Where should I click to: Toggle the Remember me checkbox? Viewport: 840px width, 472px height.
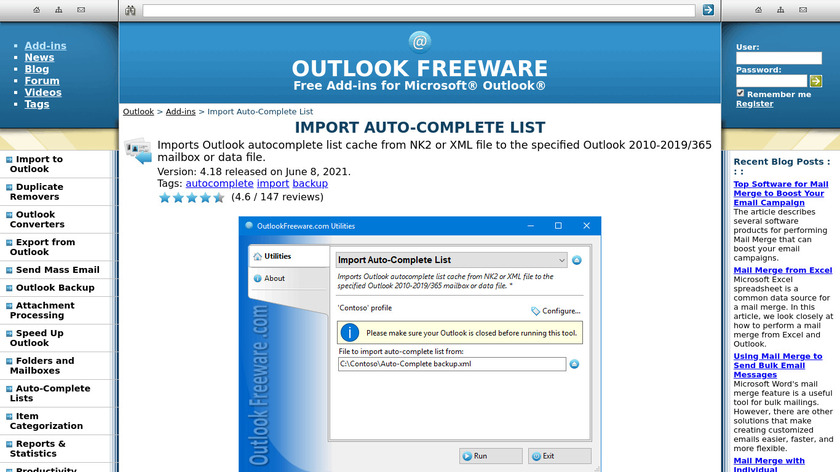[x=740, y=93]
